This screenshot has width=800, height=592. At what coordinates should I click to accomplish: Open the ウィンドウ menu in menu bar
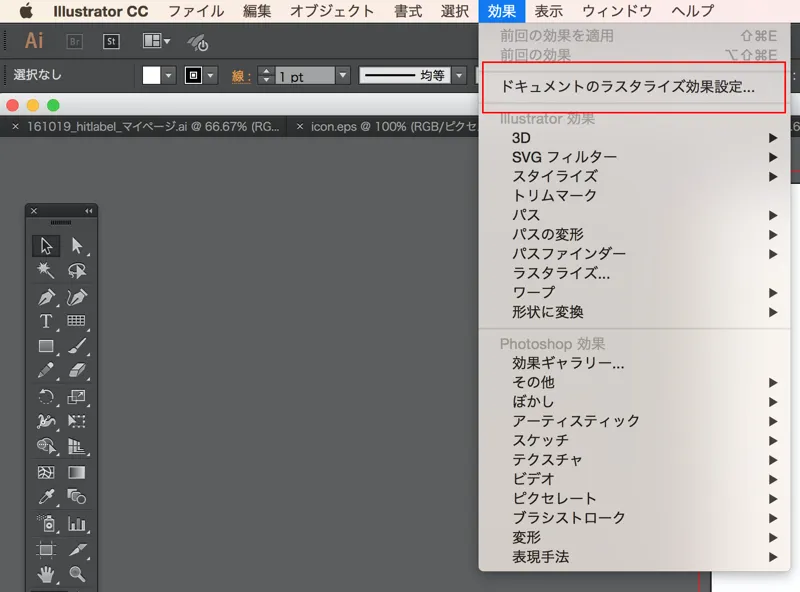617,11
